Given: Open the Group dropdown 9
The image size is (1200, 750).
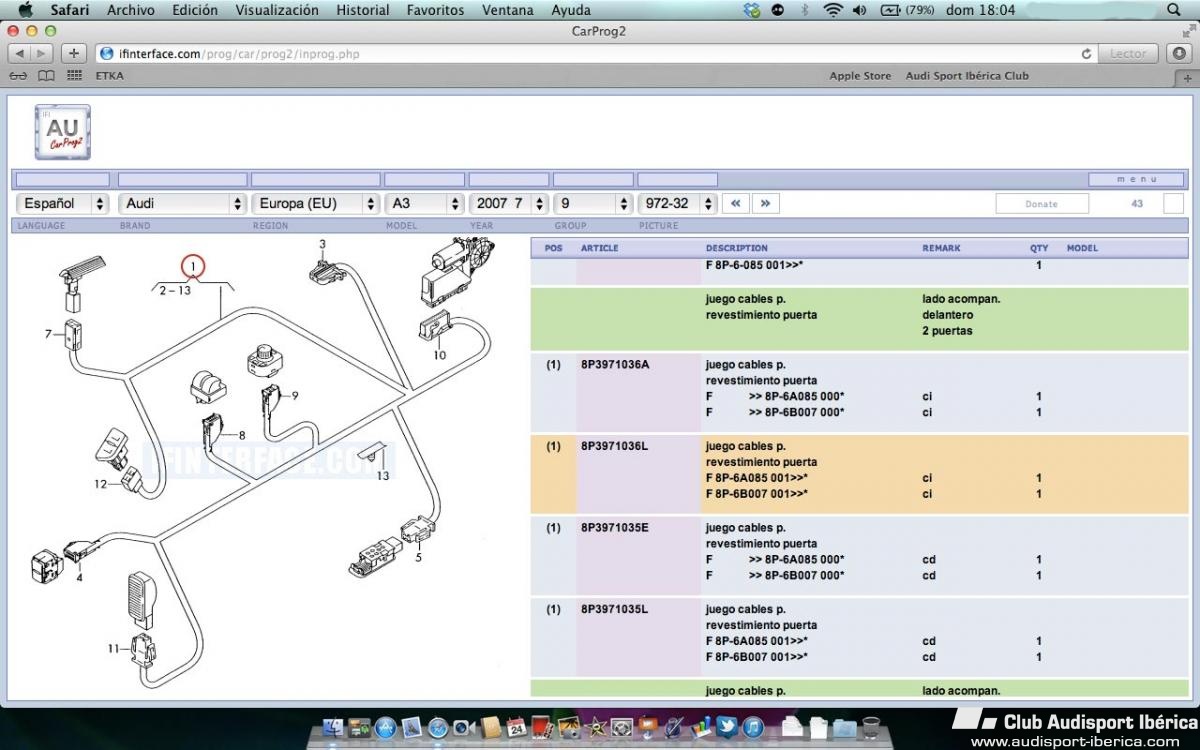Looking at the screenshot, I should [593, 203].
